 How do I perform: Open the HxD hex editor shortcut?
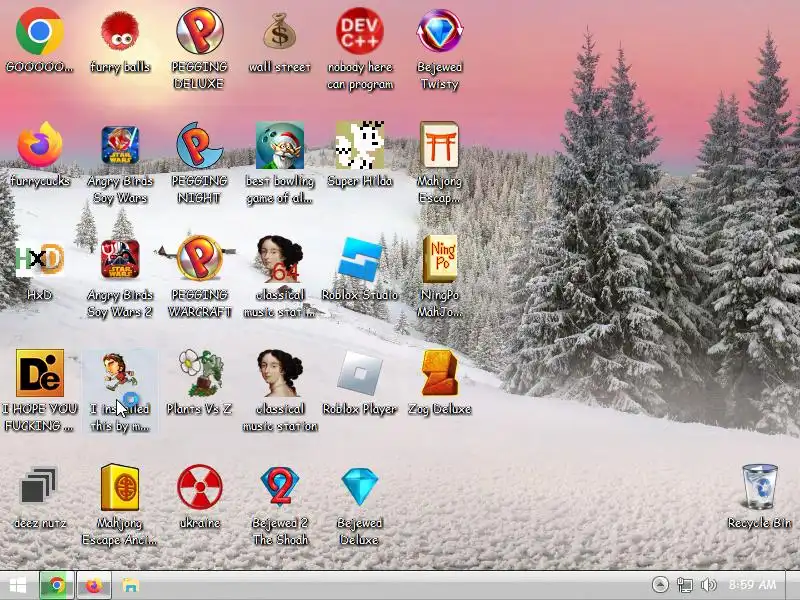click(40, 259)
